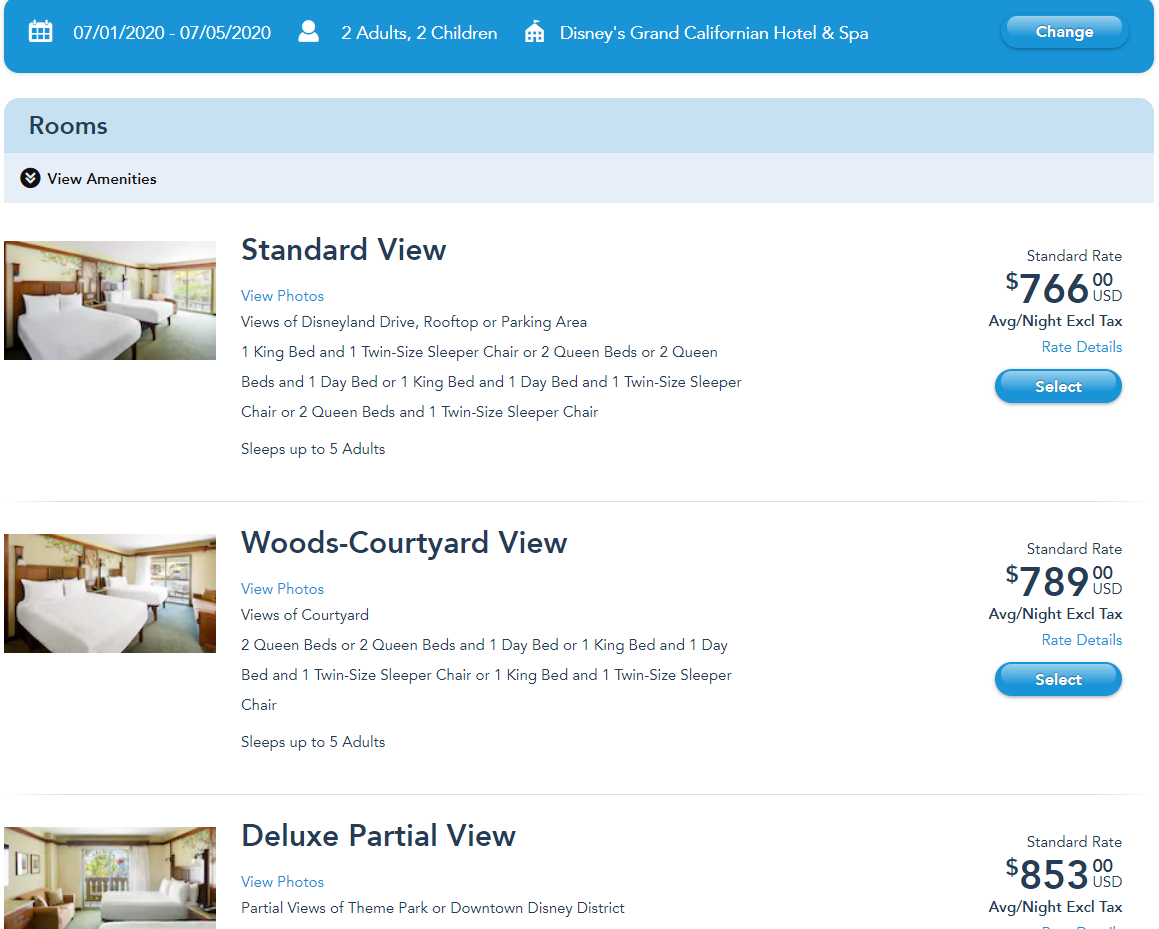Open View Photos for Deluxe Partial View
1159x929 pixels.
(282, 882)
